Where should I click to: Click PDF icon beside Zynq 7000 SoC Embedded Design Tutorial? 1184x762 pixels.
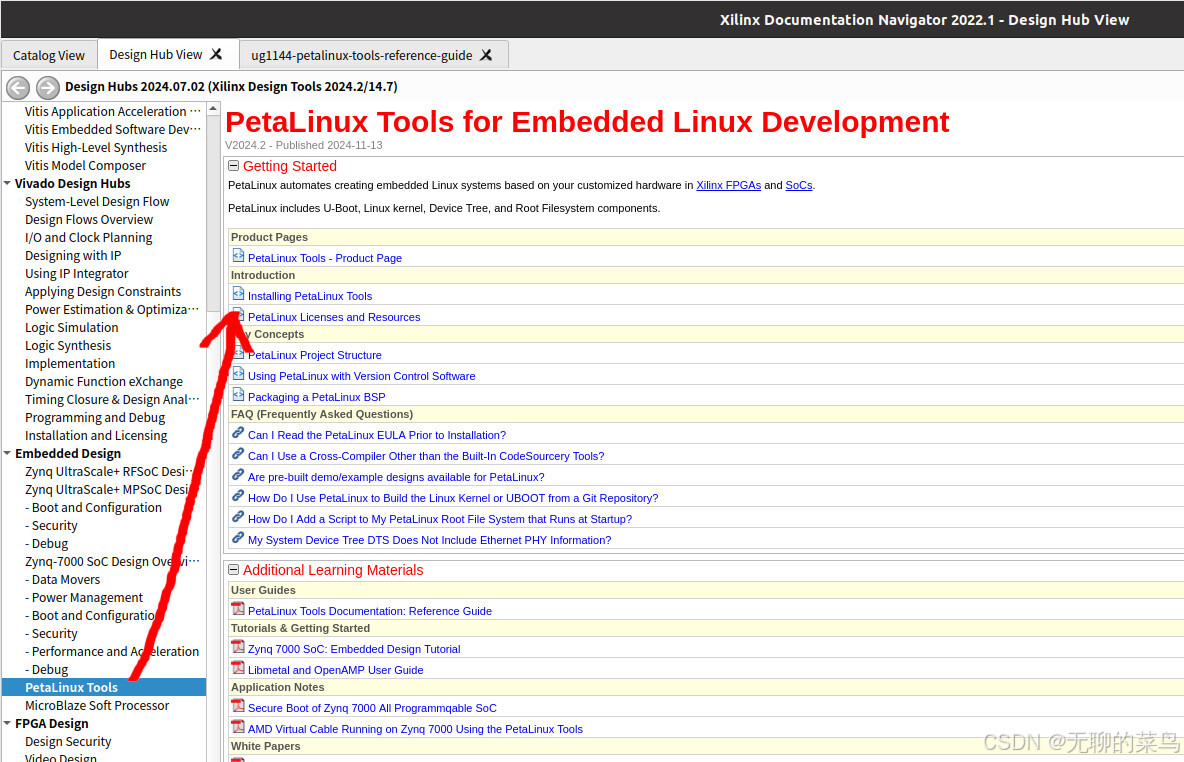coord(238,646)
